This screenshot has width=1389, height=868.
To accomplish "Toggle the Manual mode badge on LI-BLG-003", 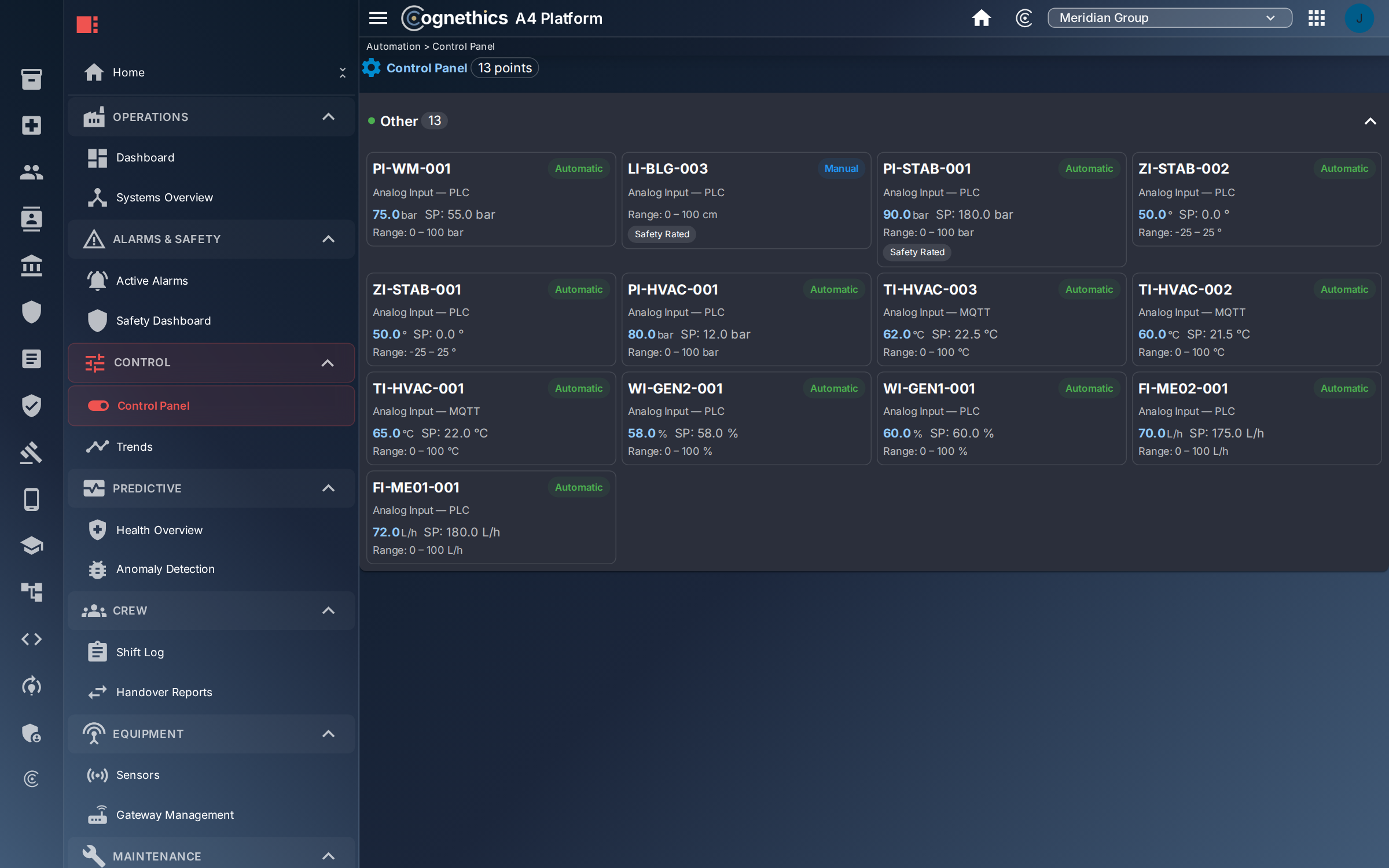I will click(841, 168).
